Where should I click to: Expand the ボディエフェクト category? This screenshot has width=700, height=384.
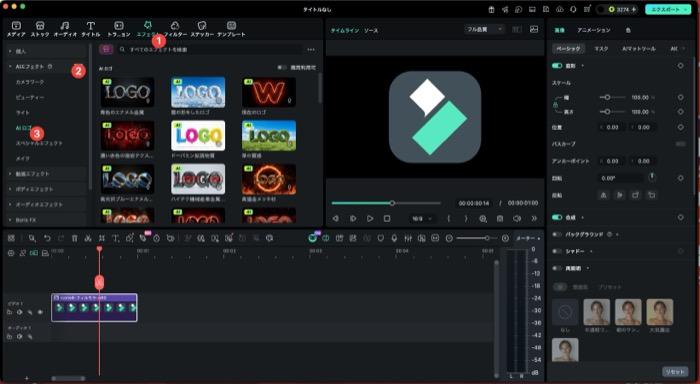(x=46, y=189)
